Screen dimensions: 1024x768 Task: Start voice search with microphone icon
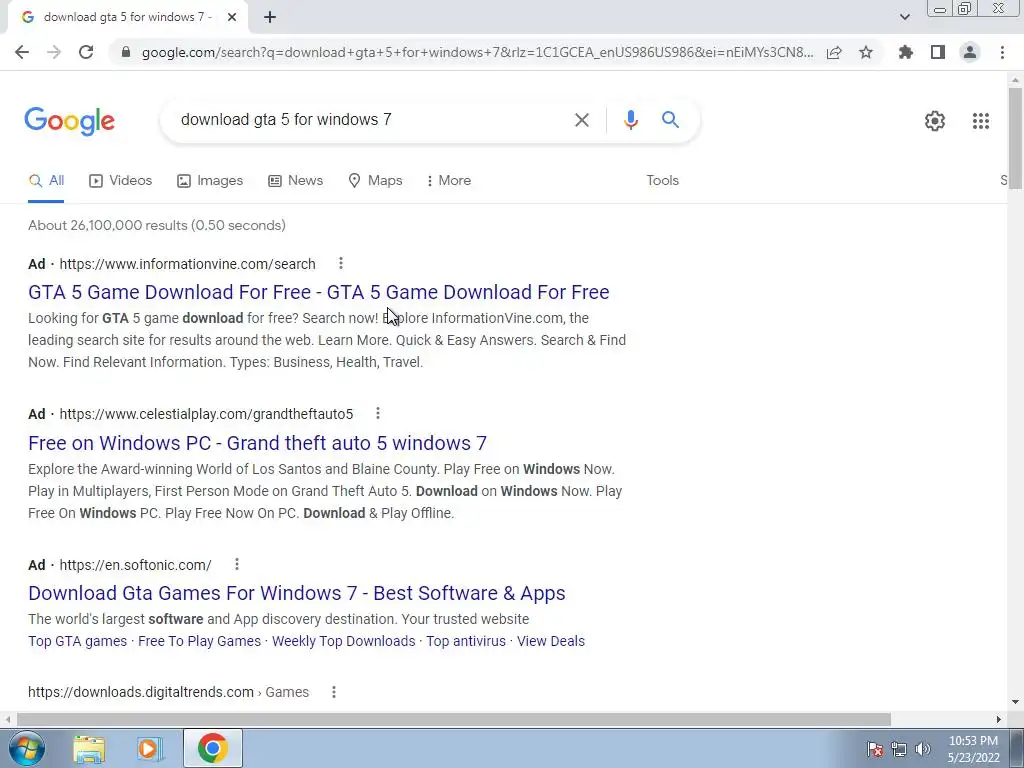point(630,120)
